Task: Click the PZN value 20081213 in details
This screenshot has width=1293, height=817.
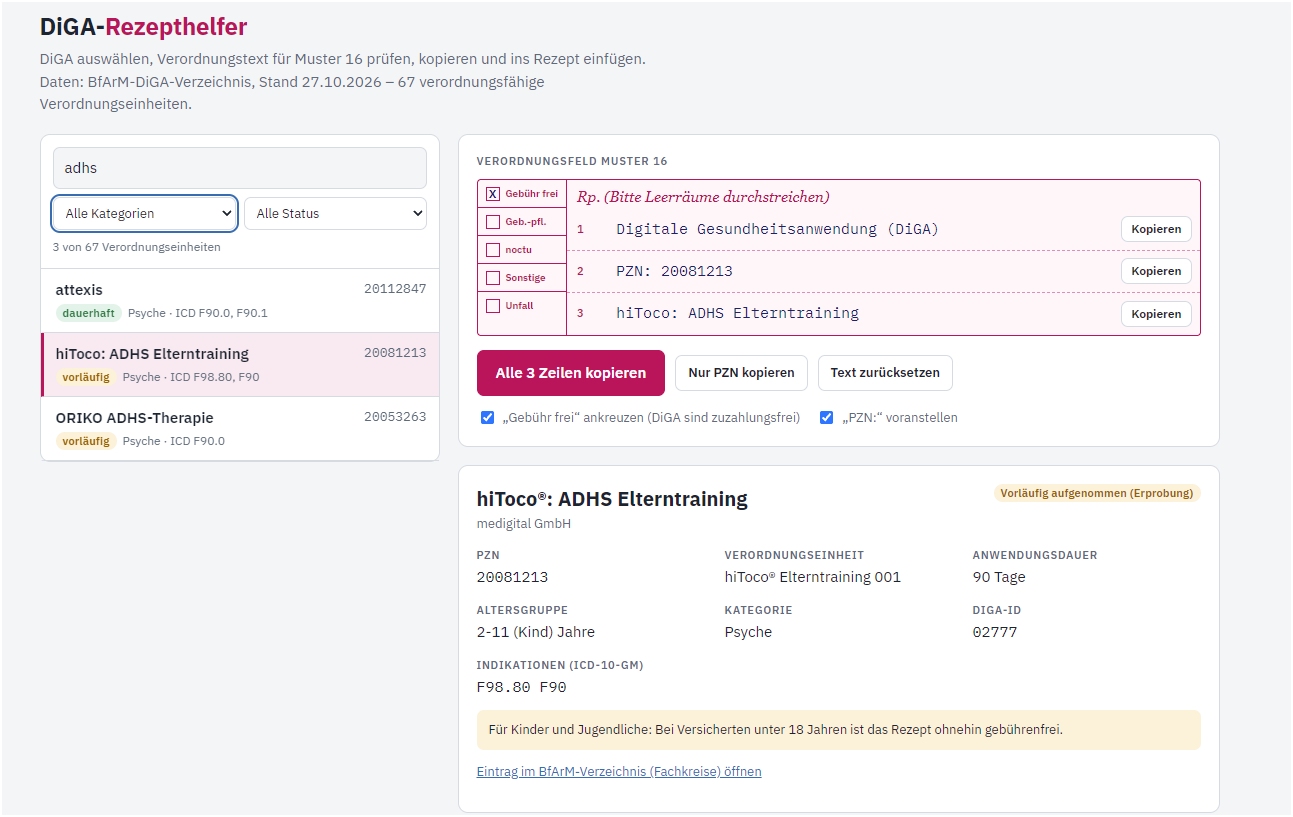Action: pos(513,577)
